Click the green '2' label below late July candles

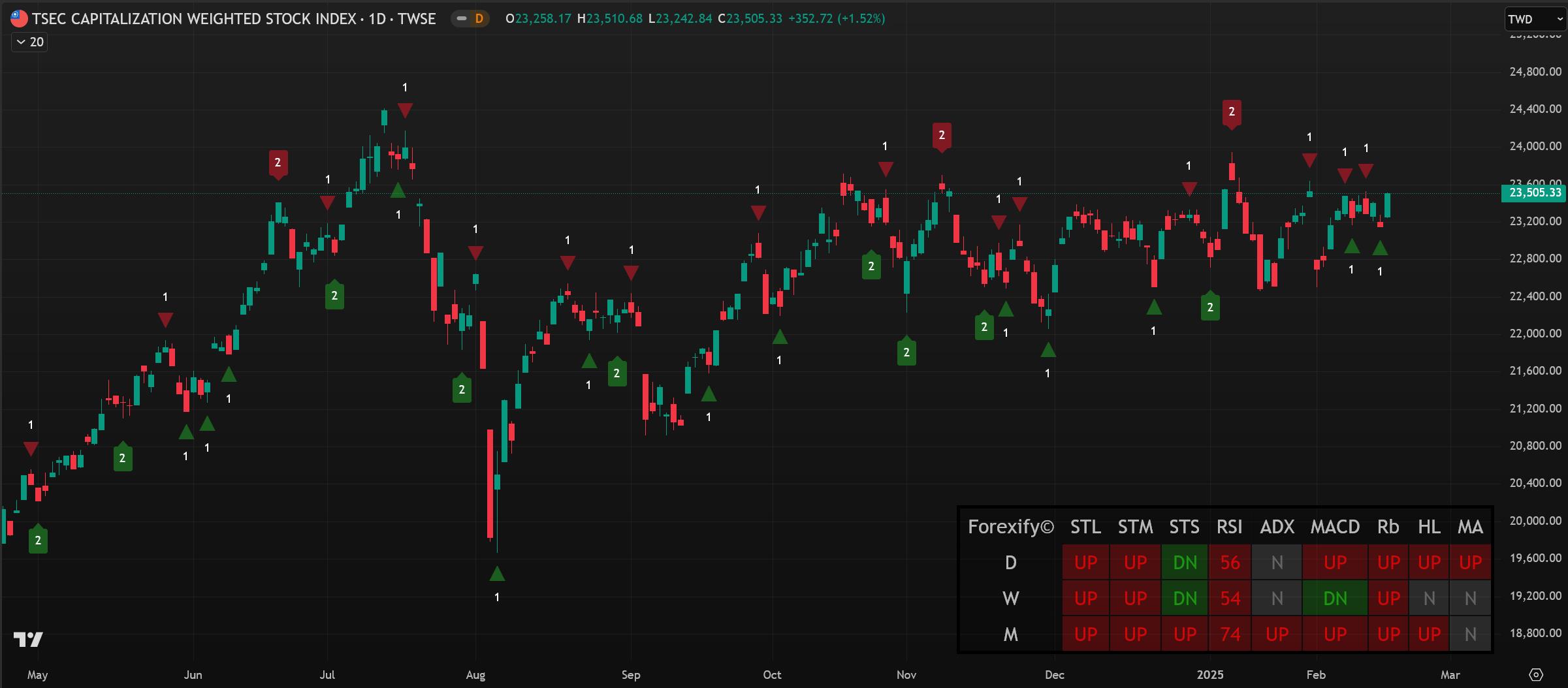tap(462, 390)
